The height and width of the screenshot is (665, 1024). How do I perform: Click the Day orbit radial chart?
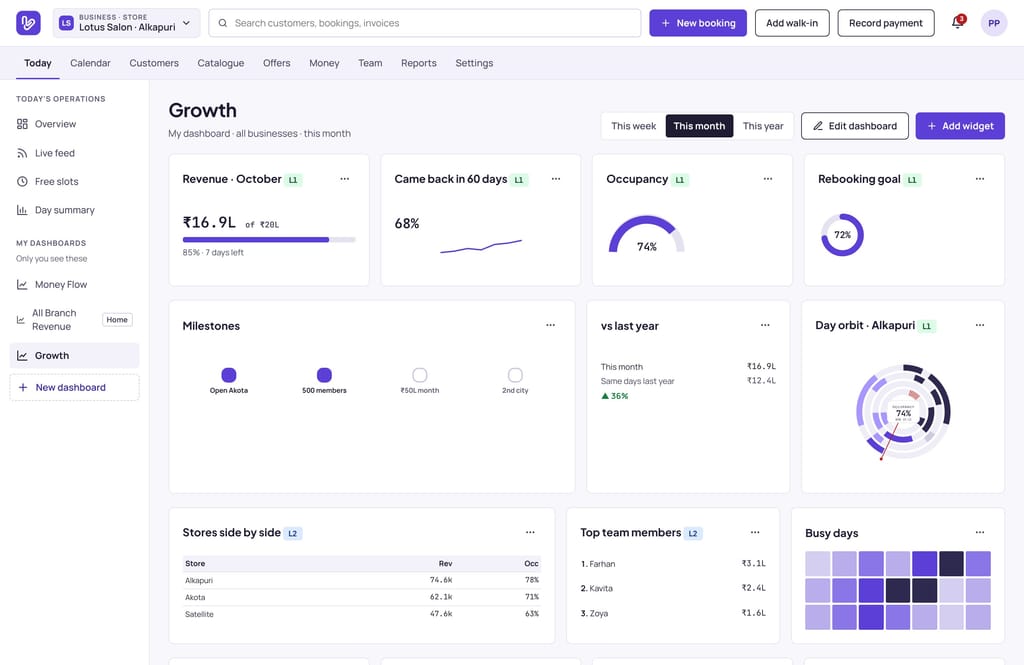click(903, 412)
